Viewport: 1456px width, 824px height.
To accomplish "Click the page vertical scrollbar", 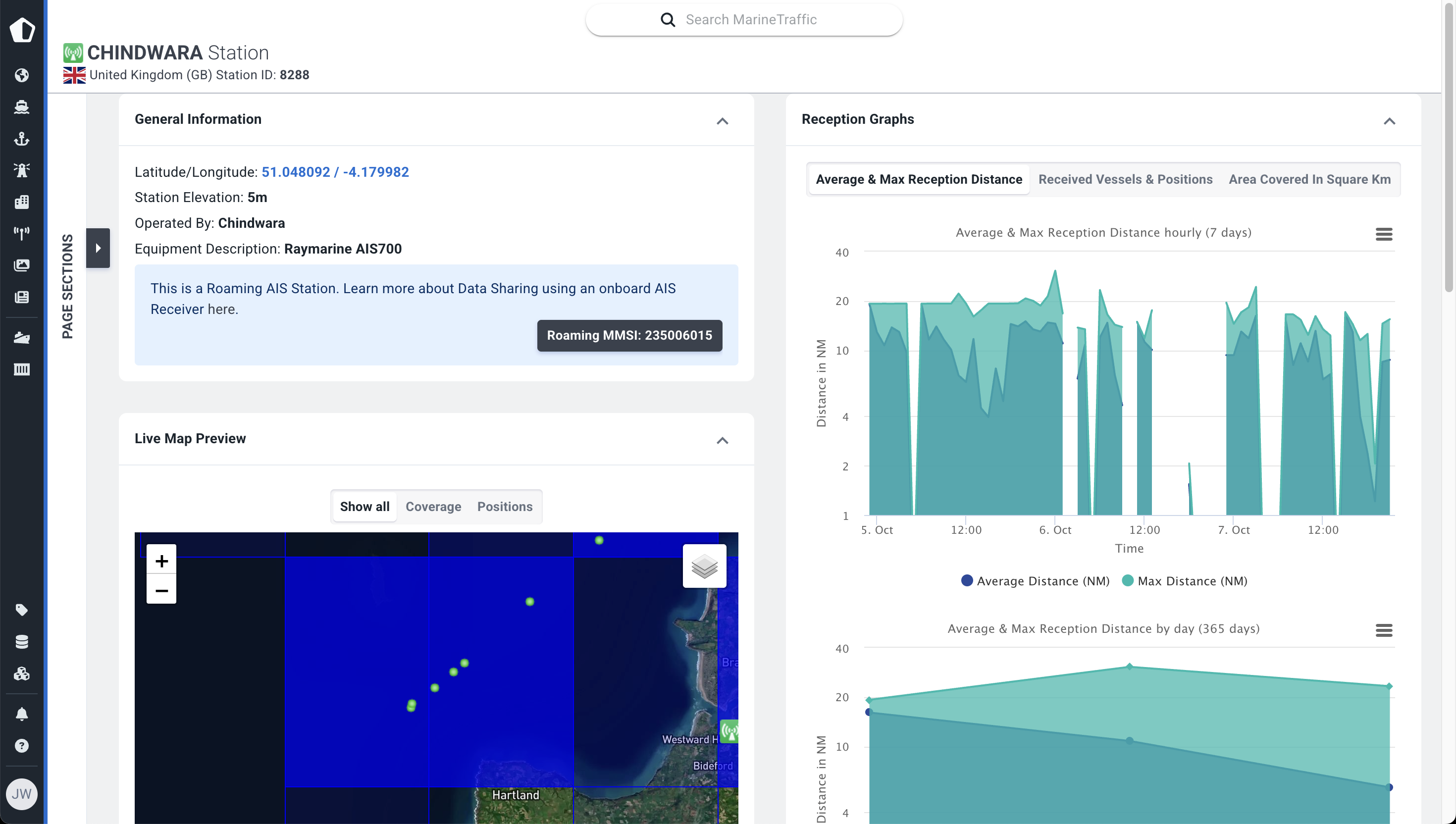I will tap(1449, 147).
